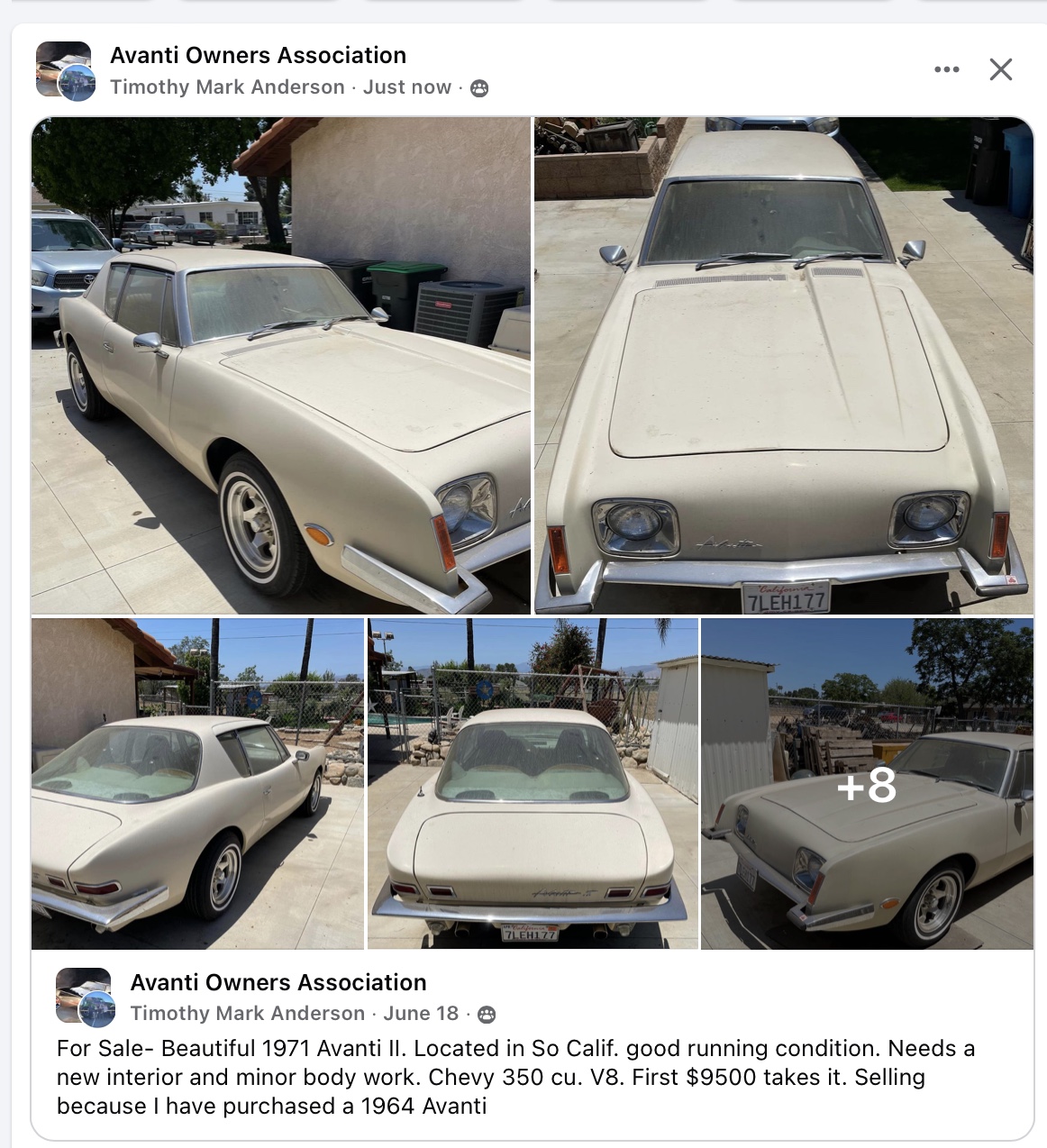View the hood photo with plate 7LEH177
The width and height of the screenshot is (1047, 1148).
click(x=783, y=366)
